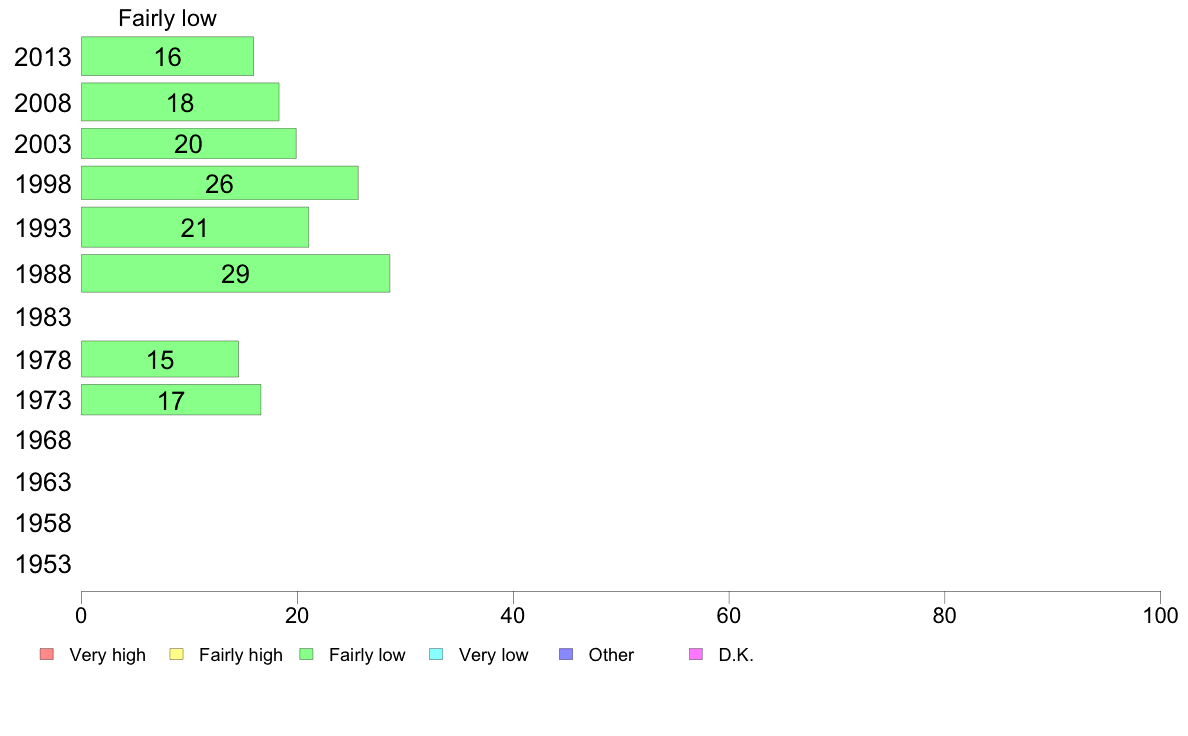Viewport: 1188px width, 736px height.
Task: Click the magenta D.K. legend swatch
Action: [696, 654]
